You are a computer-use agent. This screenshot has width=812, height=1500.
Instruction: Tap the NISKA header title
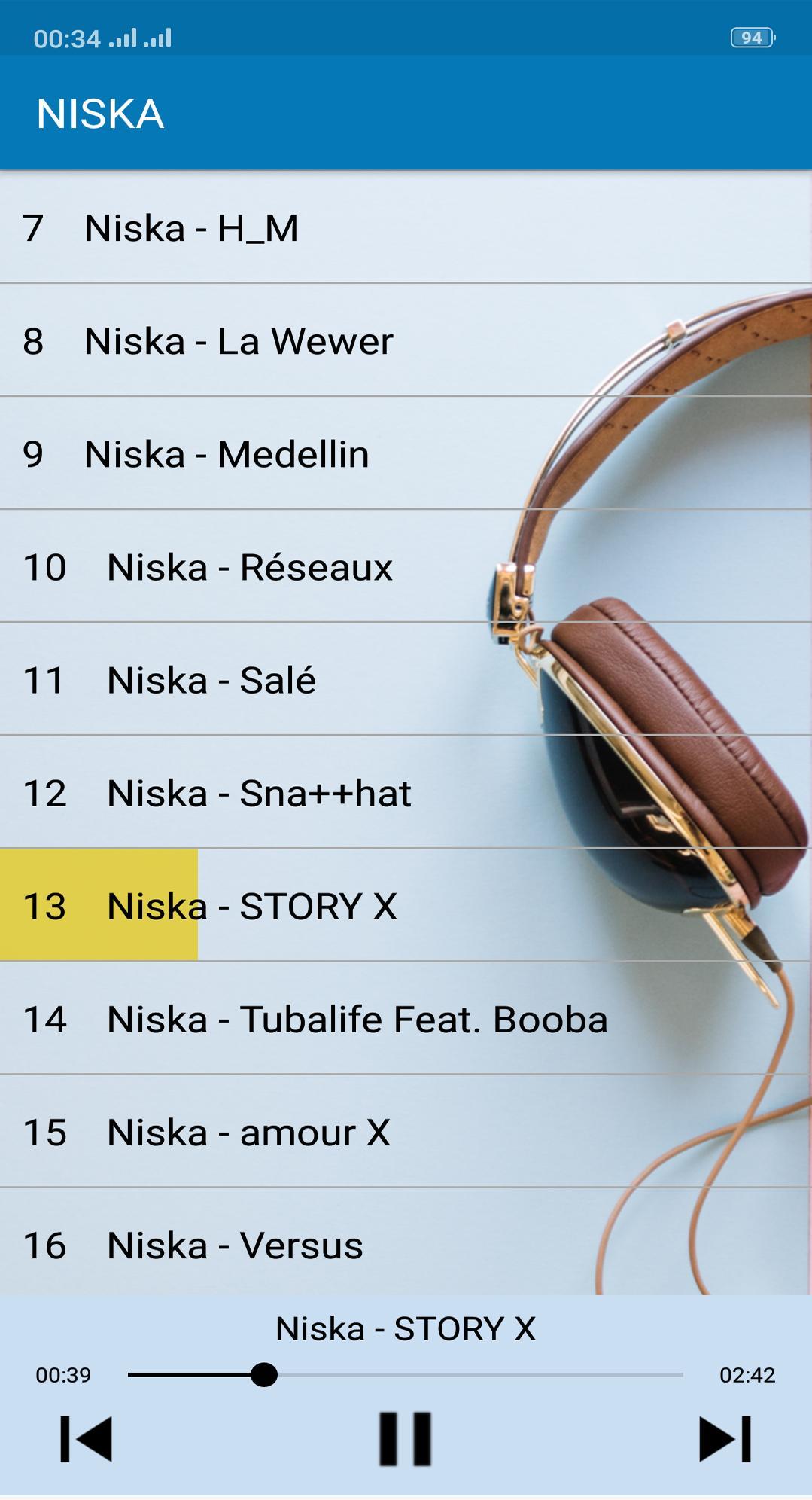point(100,114)
